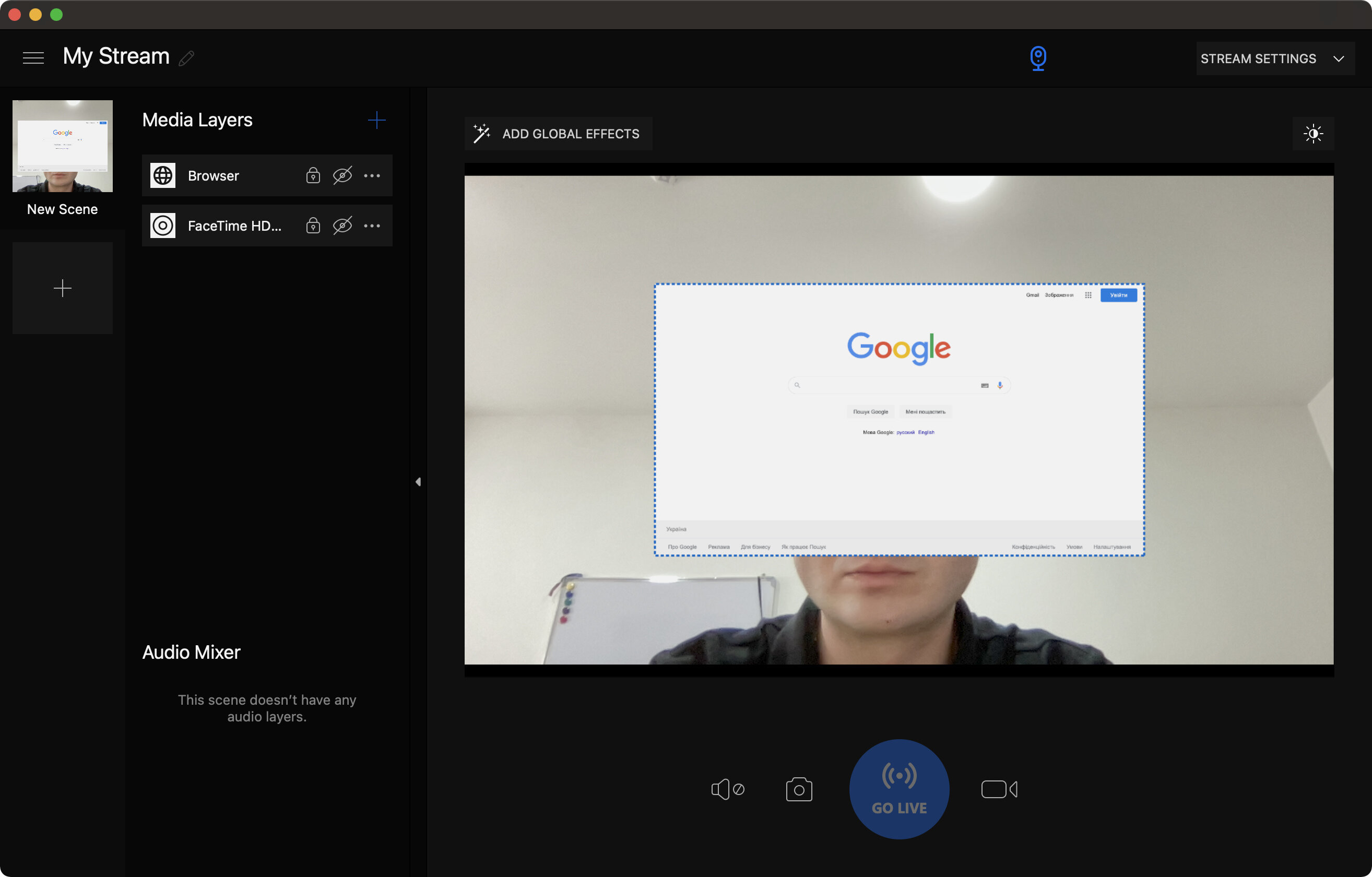This screenshot has height=877, width=1372.
Task: Click the add new Media Layer plus icon
Action: [377, 120]
